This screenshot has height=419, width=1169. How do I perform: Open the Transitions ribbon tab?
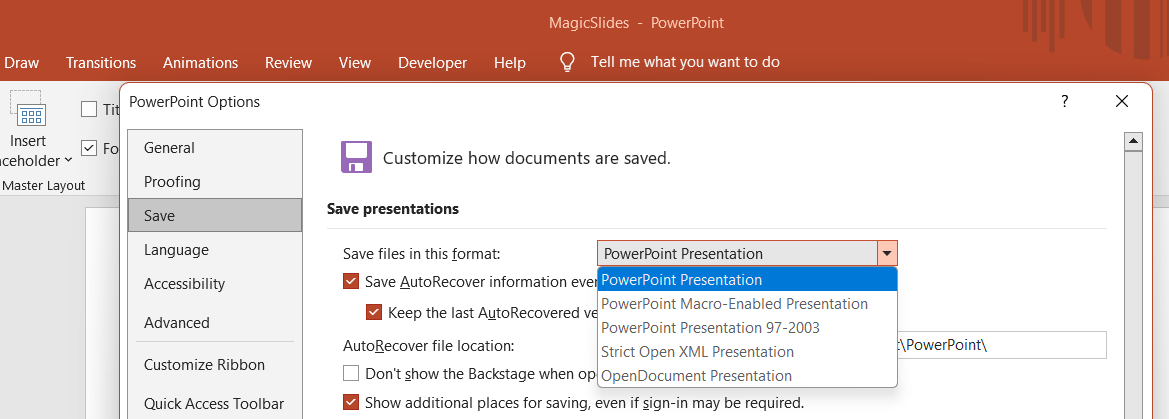(x=101, y=62)
